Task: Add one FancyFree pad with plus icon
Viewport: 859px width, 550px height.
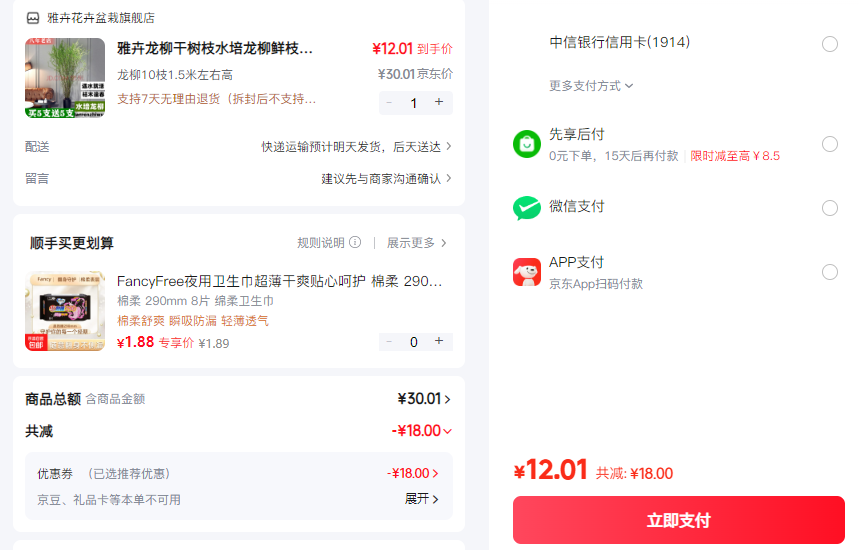Action: click(x=439, y=341)
